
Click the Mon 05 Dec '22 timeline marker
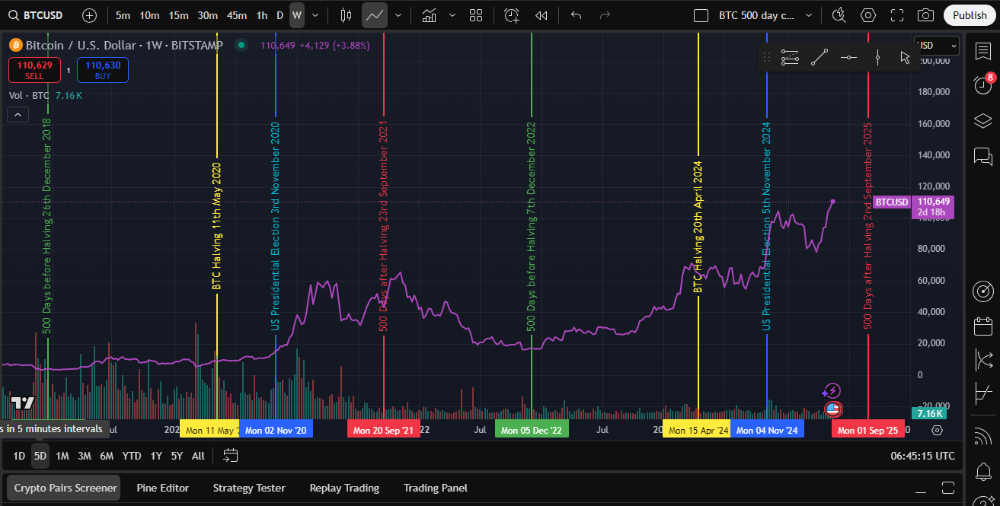click(531, 430)
